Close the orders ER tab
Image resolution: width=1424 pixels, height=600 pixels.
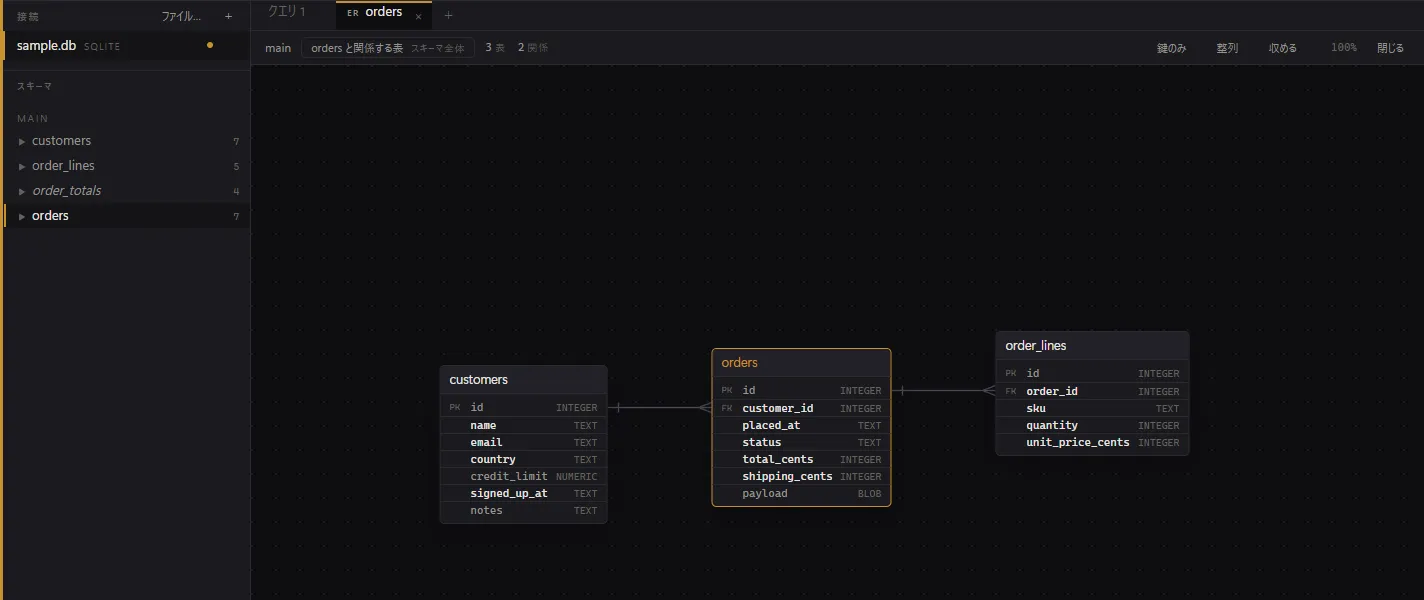click(x=418, y=16)
